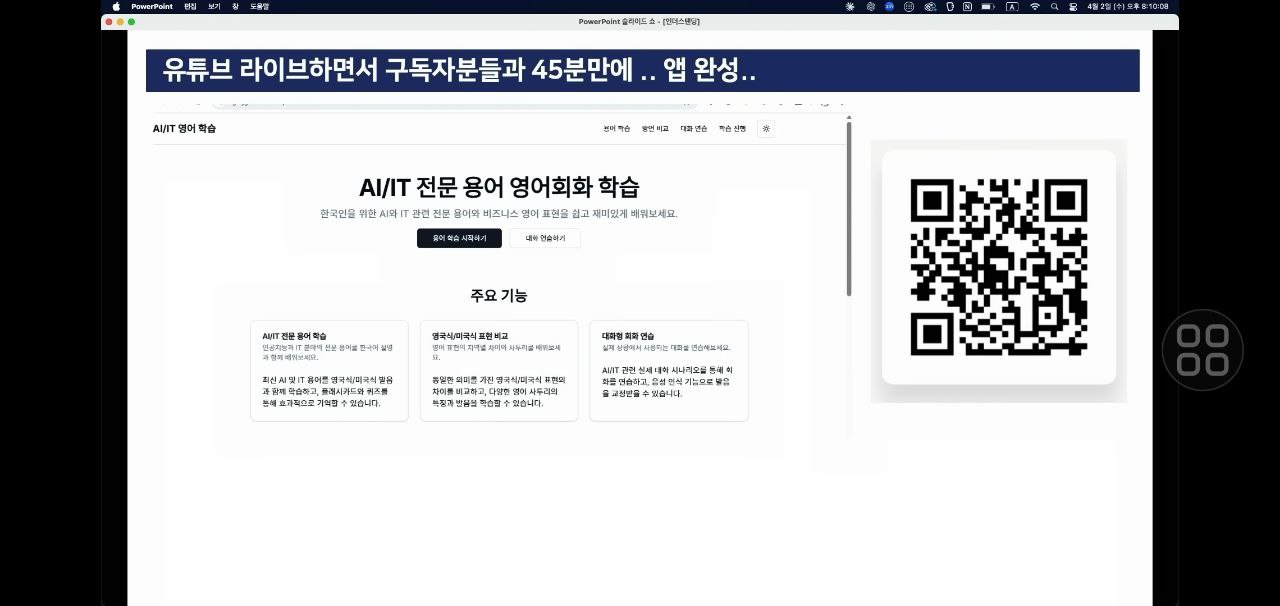Click the date and time display
Image resolution: width=1280 pixels, height=606 pixels.
1128,6
